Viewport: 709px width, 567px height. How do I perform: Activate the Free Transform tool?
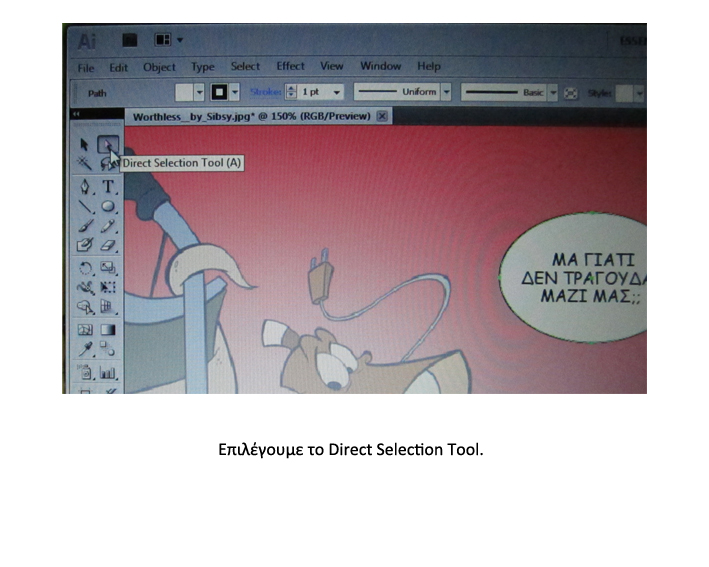coord(108,288)
